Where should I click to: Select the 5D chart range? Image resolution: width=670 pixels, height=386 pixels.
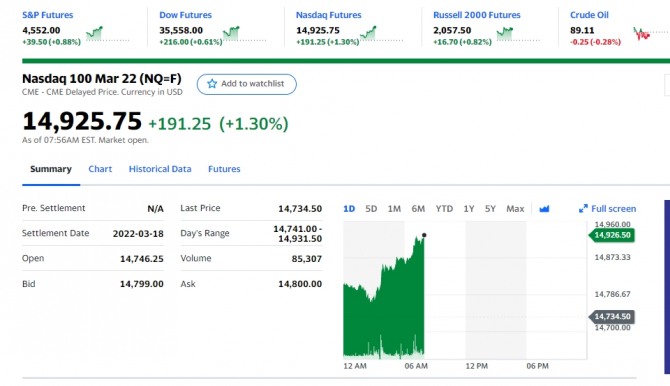tap(371, 209)
